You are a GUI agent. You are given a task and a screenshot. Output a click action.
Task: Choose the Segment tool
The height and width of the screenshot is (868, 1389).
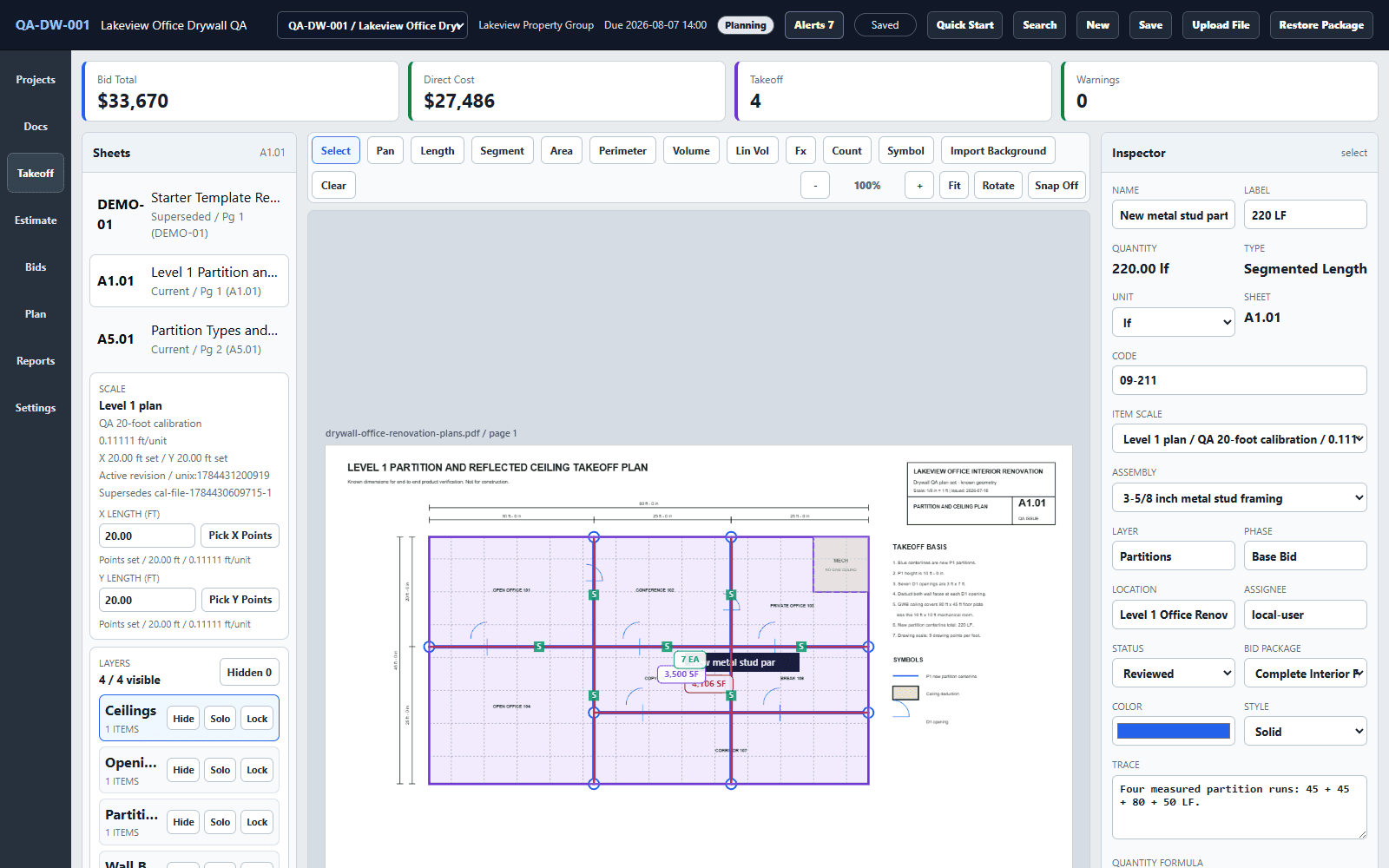pyautogui.click(x=502, y=151)
